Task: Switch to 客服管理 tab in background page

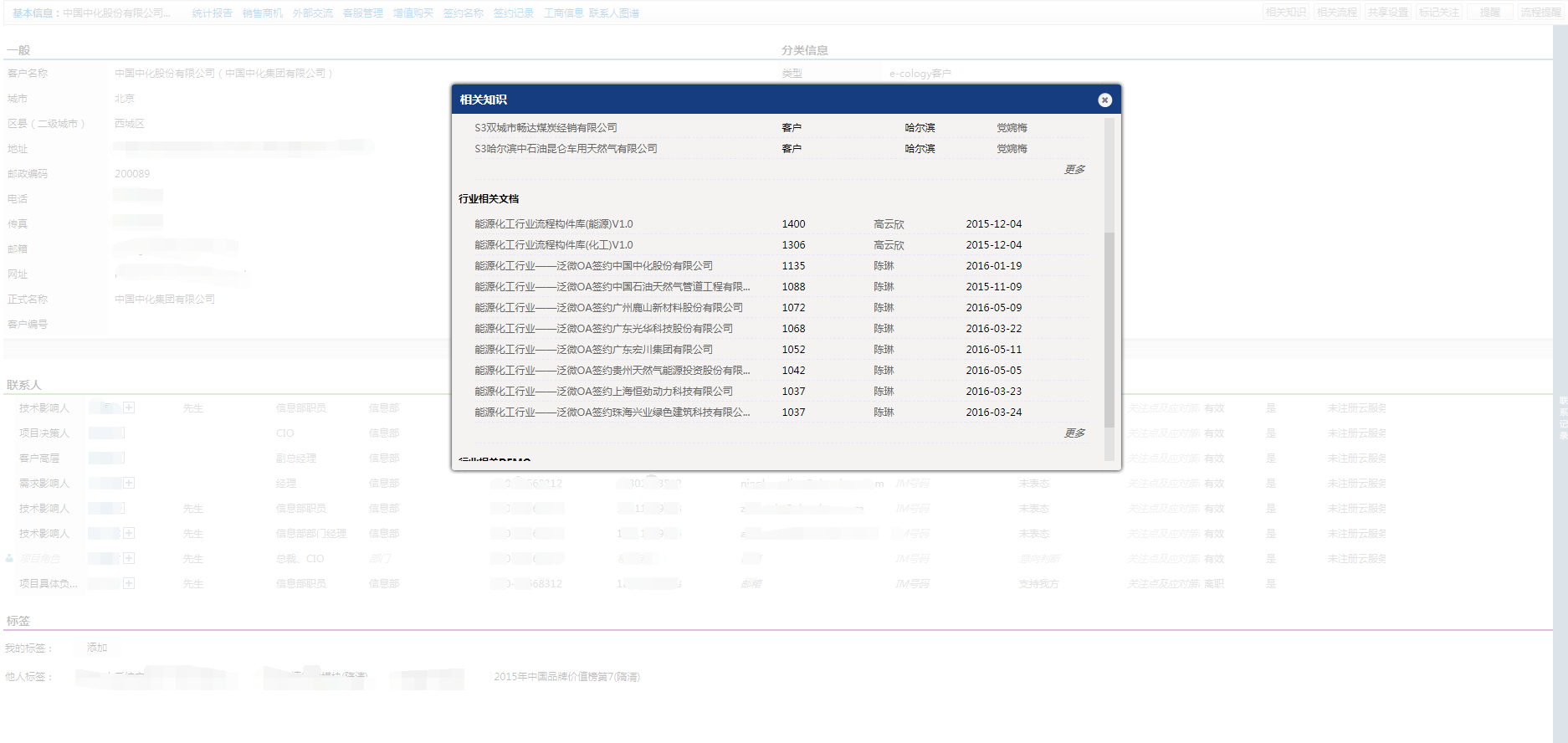Action: 362,13
